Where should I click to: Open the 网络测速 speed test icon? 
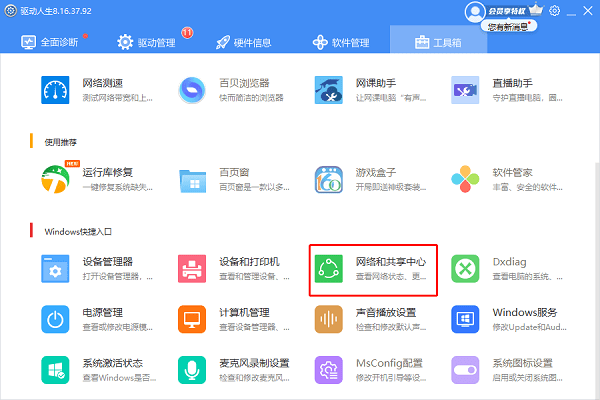(x=55, y=90)
